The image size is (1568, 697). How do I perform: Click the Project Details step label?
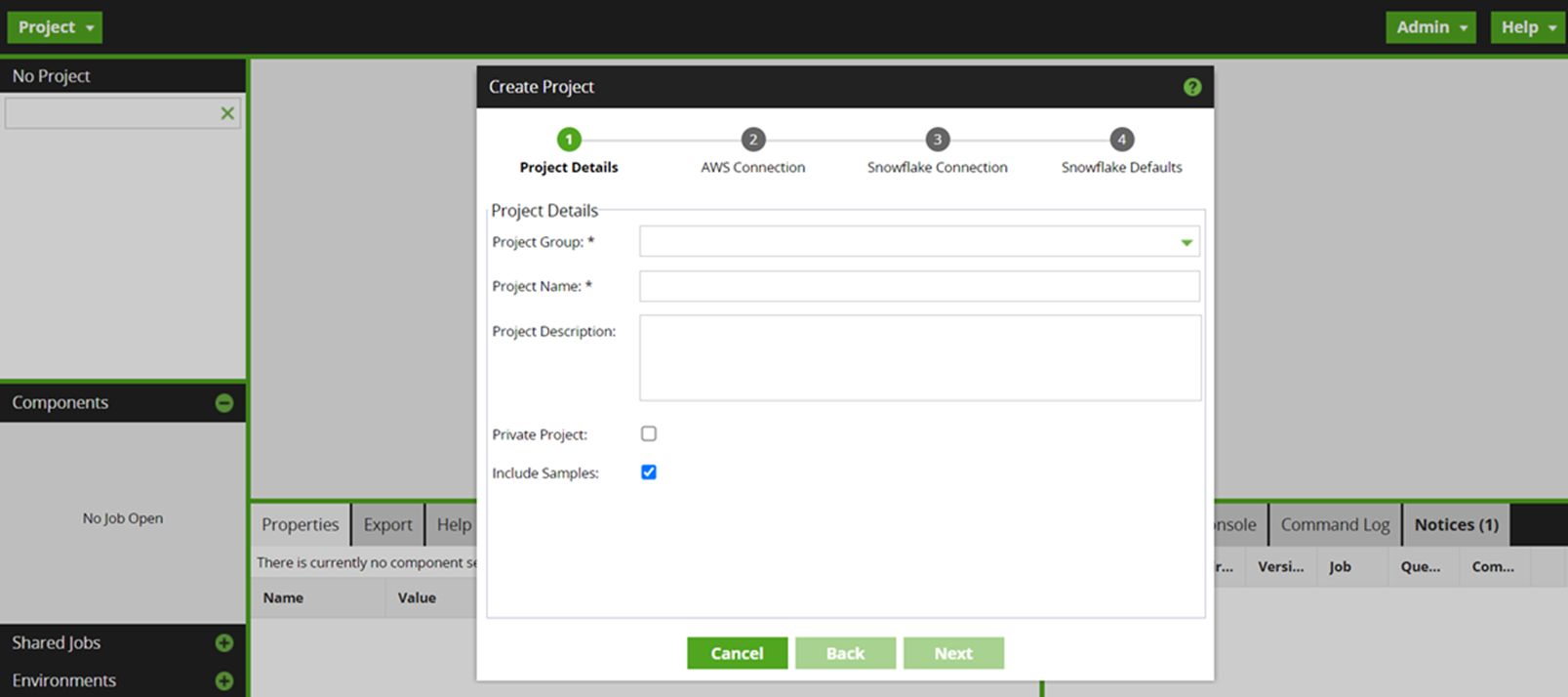click(569, 167)
